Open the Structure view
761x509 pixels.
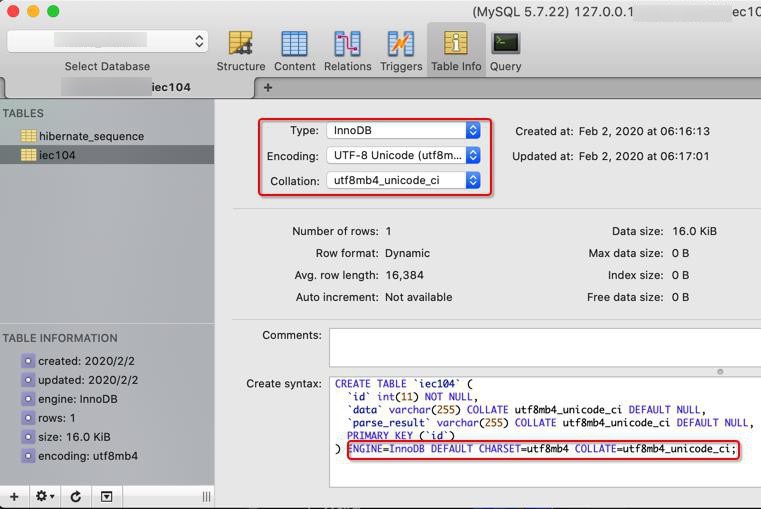pyautogui.click(x=241, y=51)
